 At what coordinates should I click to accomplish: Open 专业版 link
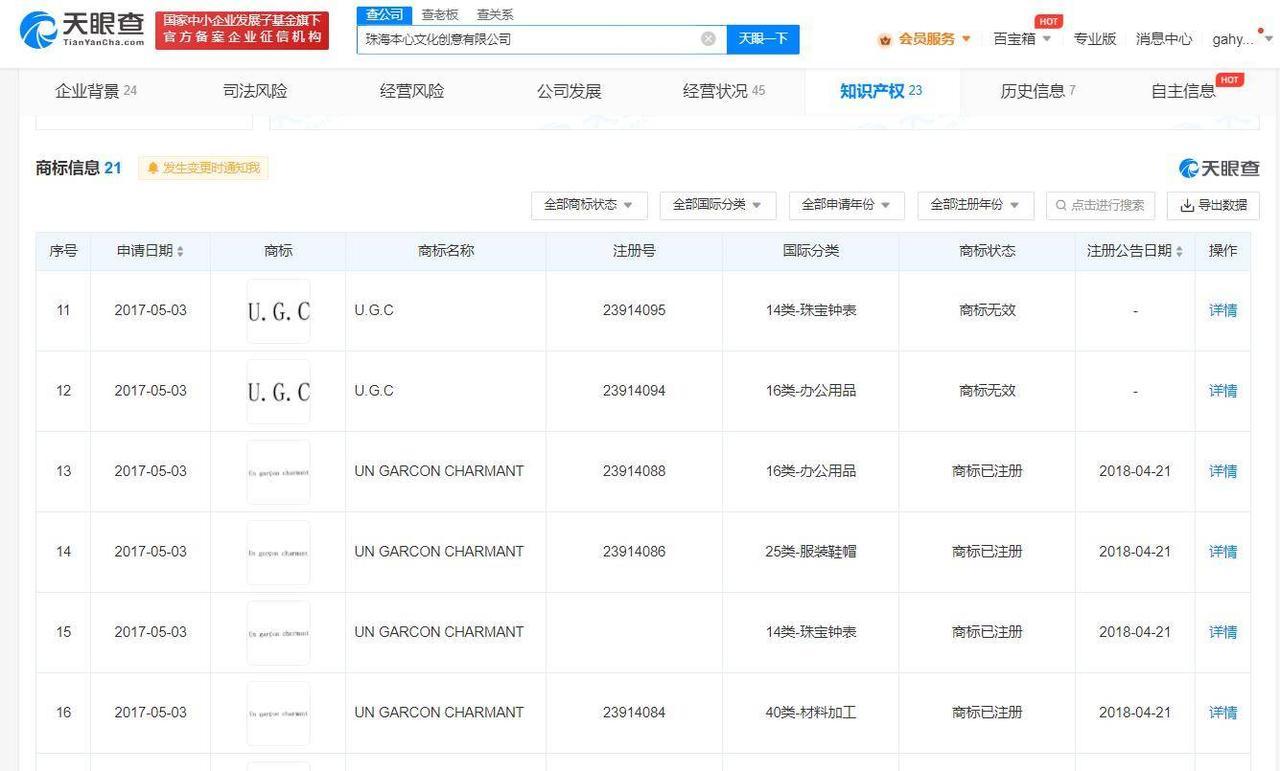(x=1095, y=39)
